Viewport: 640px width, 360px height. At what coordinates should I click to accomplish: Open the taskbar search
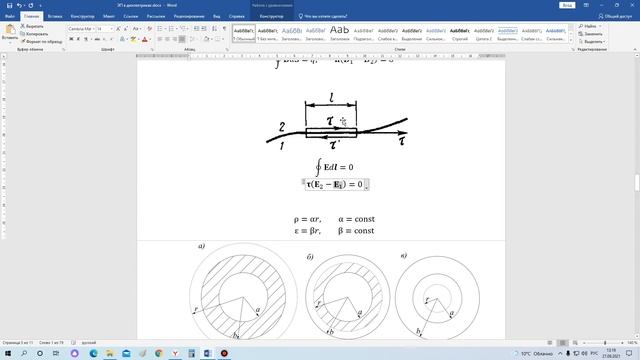pos(24,353)
